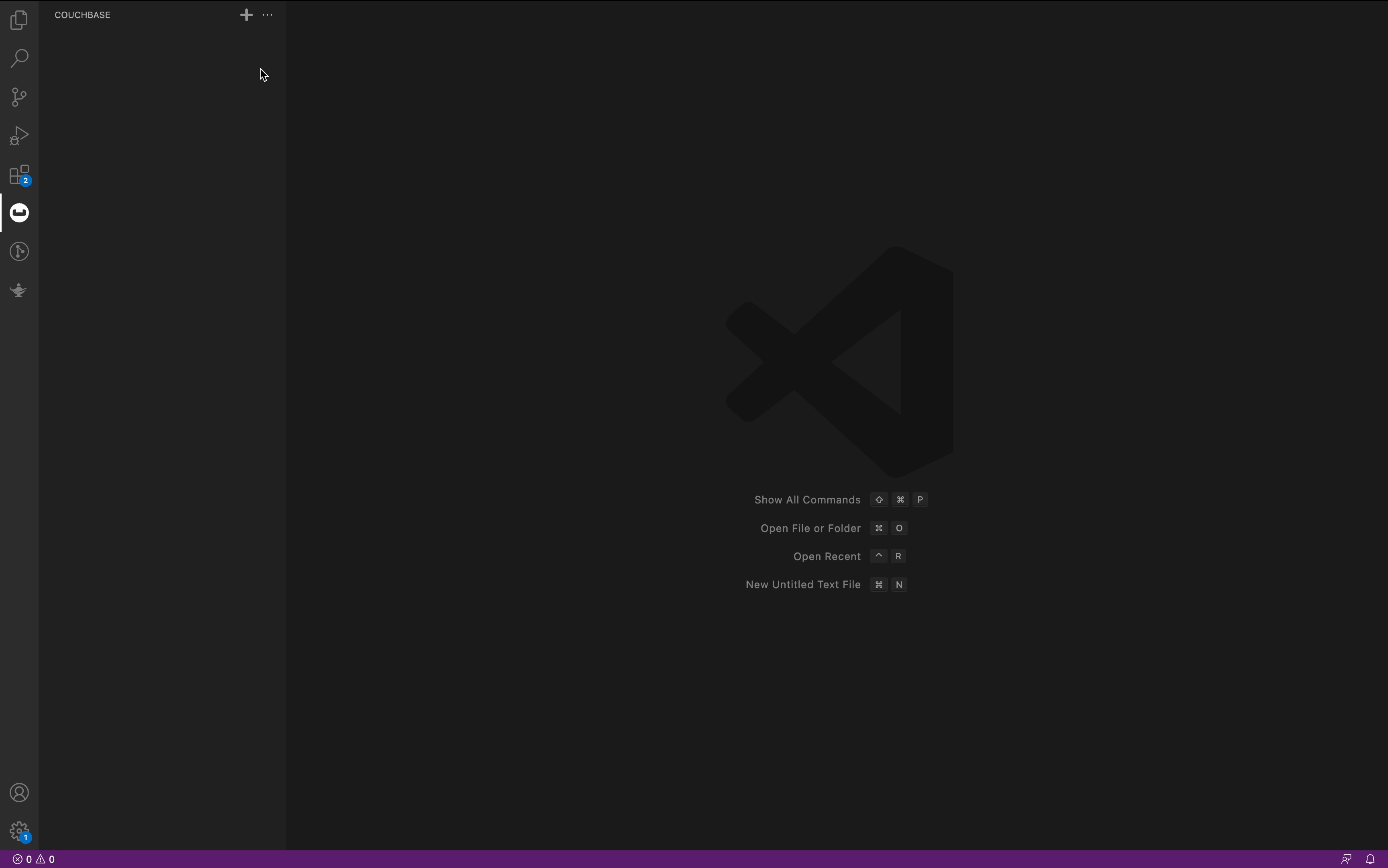Click the COUCHBASE sidebar title

click(x=82, y=15)
